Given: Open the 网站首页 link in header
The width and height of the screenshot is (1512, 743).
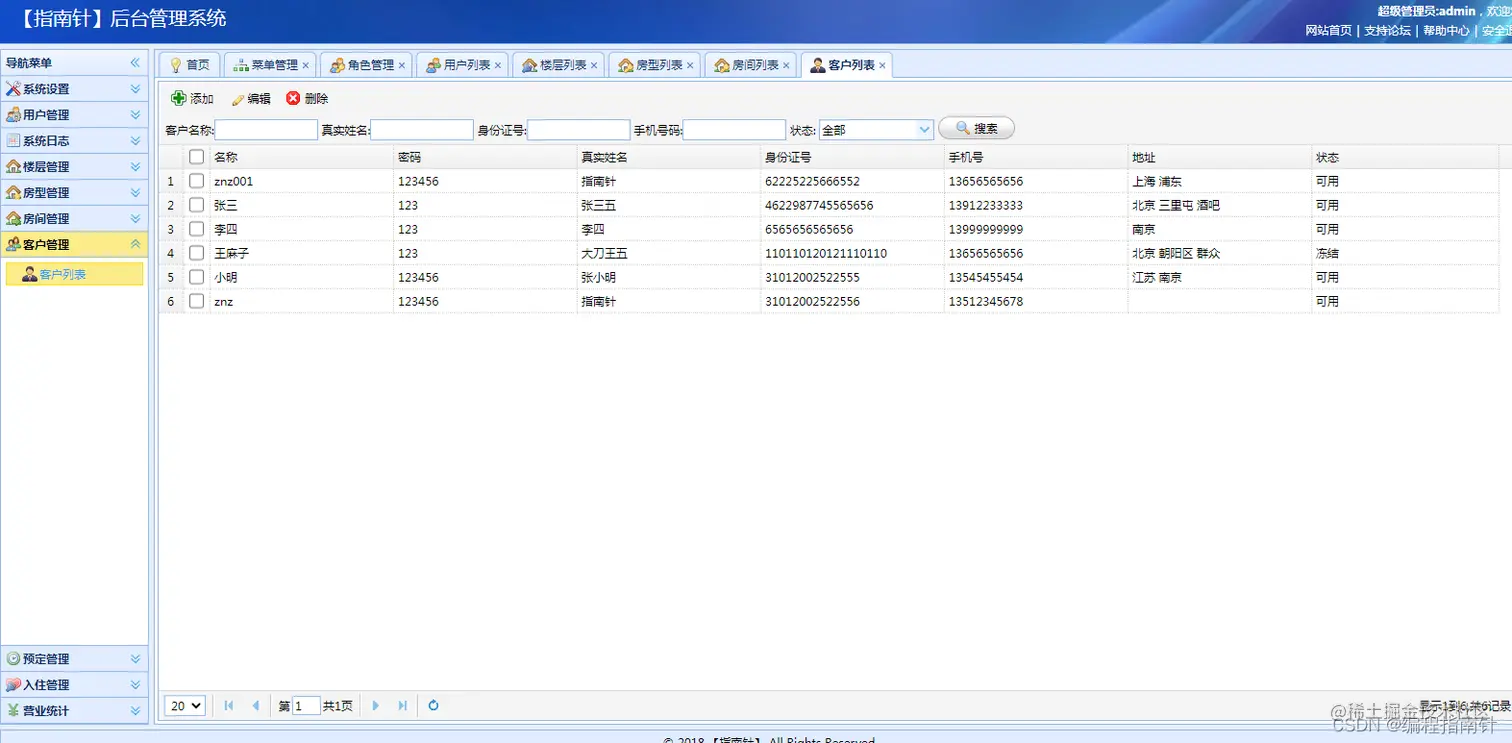Looking at the screenshot, I should (x=1328, y=31).
